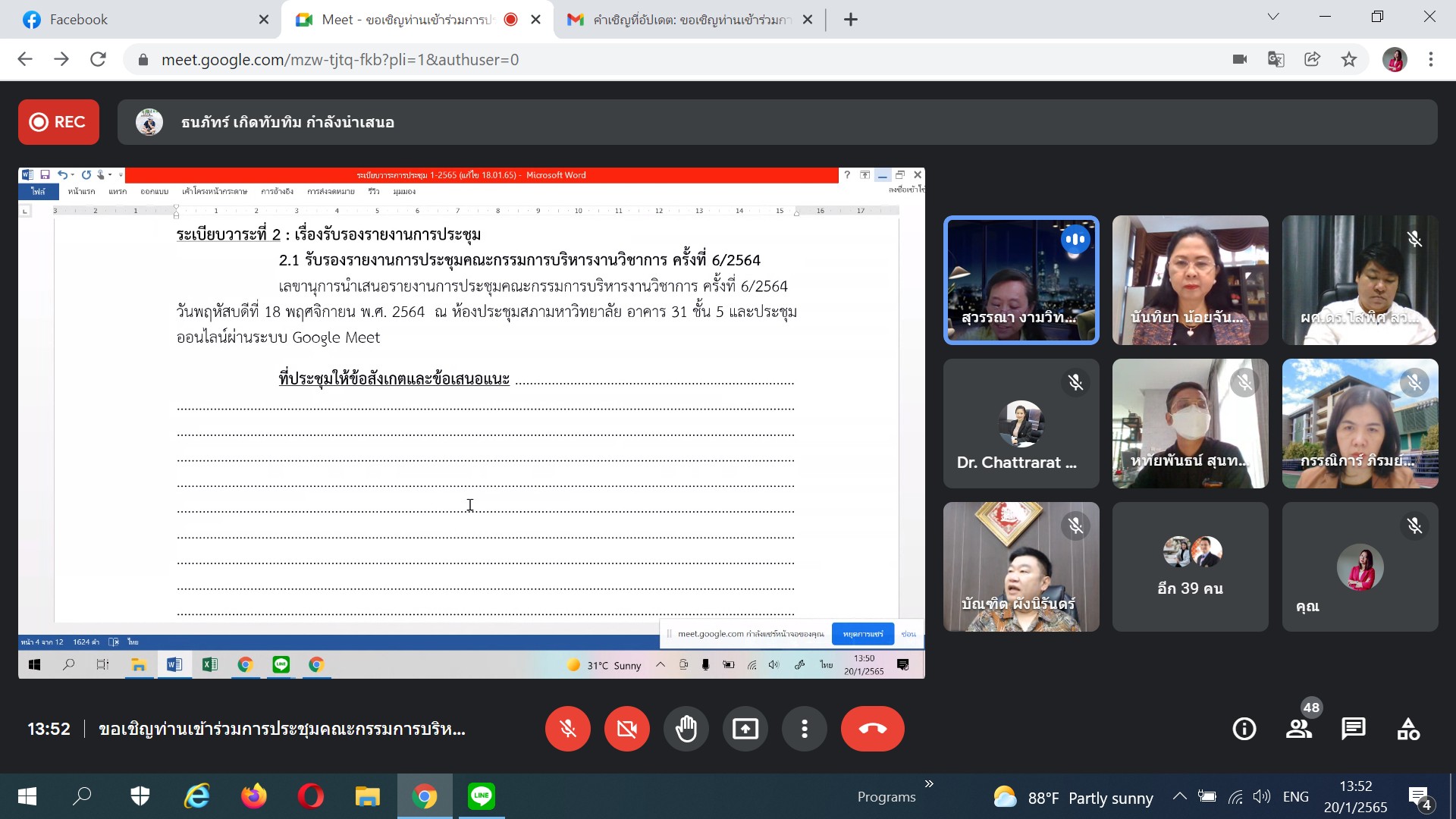
Task: Open Chrome tab search dropdown arrow
Action: (x=1273, y=17)
